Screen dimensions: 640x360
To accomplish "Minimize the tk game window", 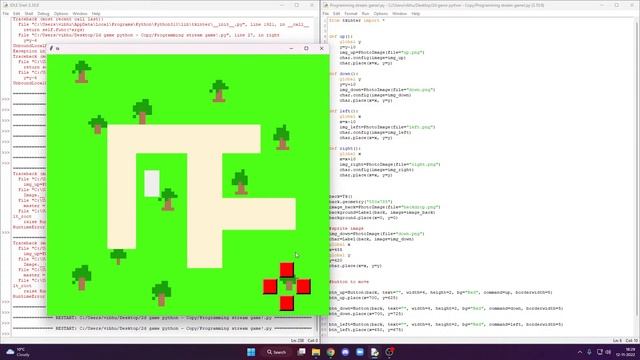I will (291, 48).
